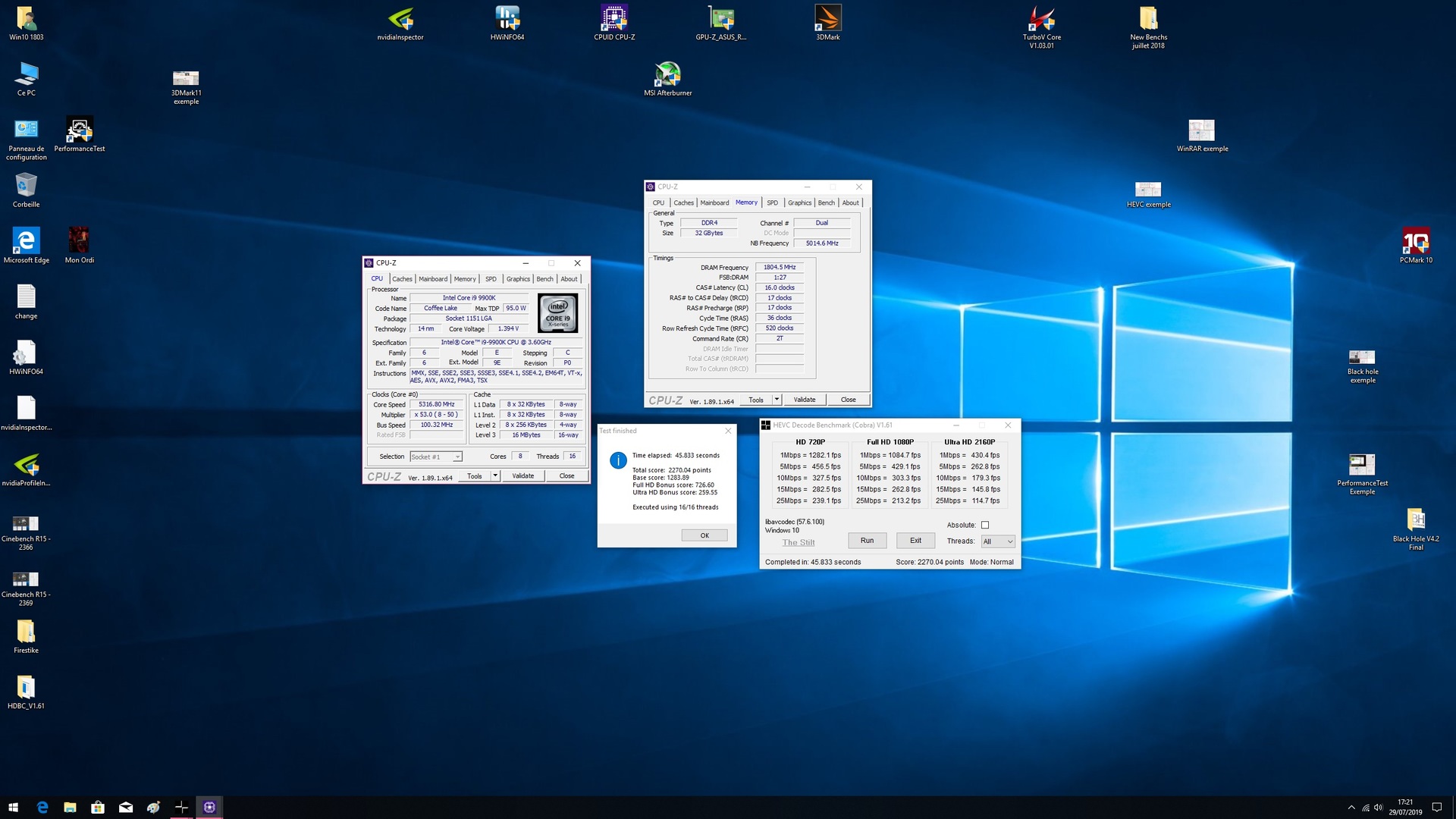The height and width of the screenshot is (819, 1456).
Task: Click Tools button in CPU-Z Memory window
Action: pos(756,400)
